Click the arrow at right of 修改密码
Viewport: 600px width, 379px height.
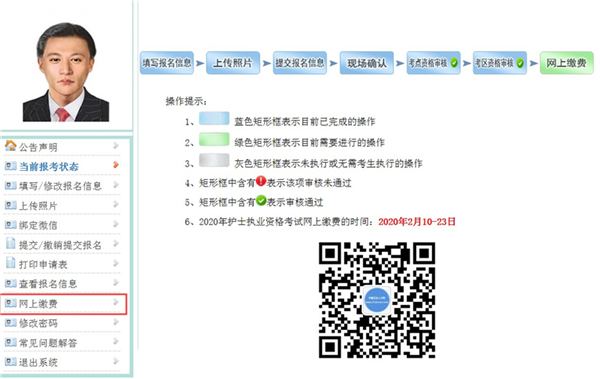click(116, 322)
